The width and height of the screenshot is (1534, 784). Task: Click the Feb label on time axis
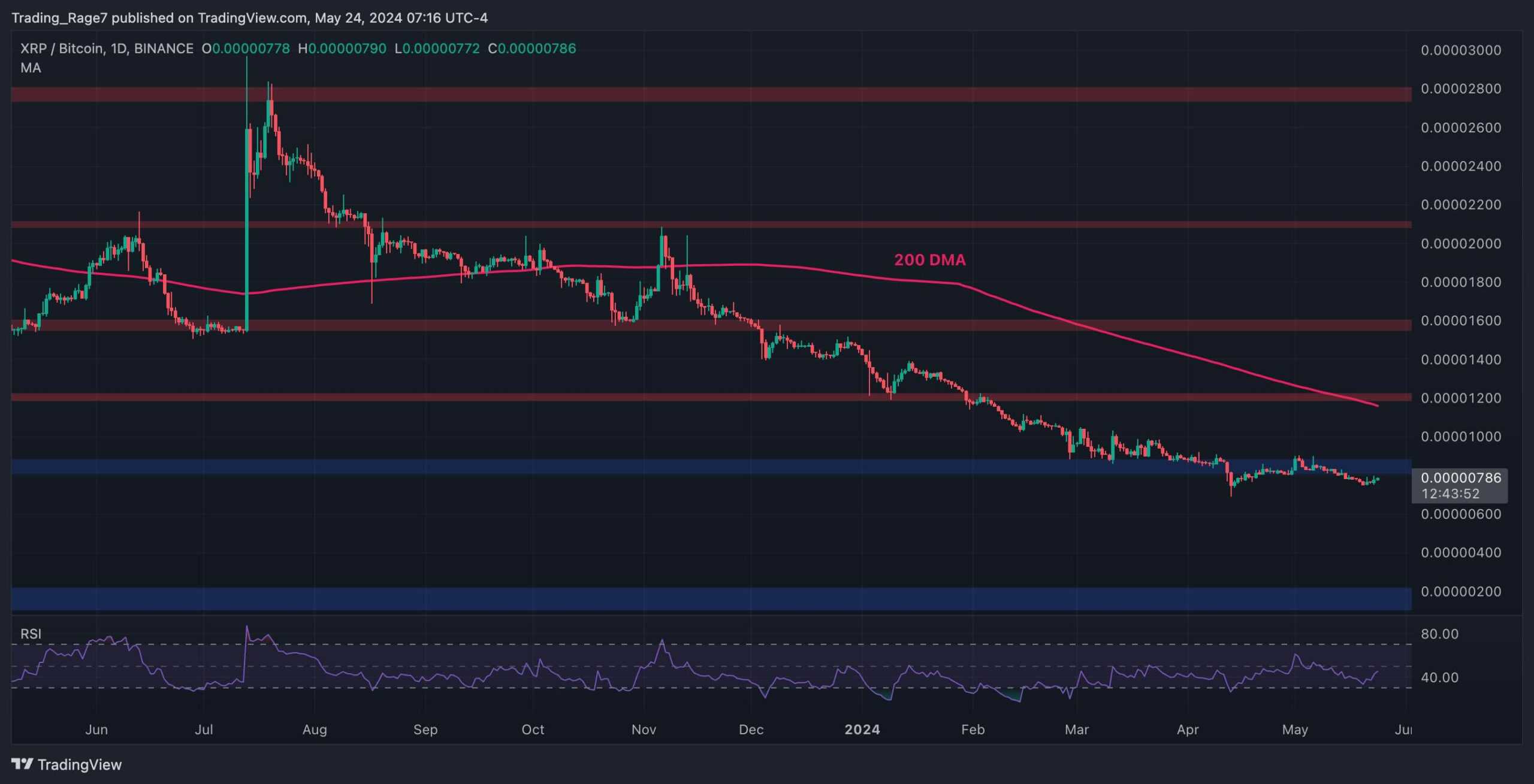pyautogui.click(x=973, y=729)
